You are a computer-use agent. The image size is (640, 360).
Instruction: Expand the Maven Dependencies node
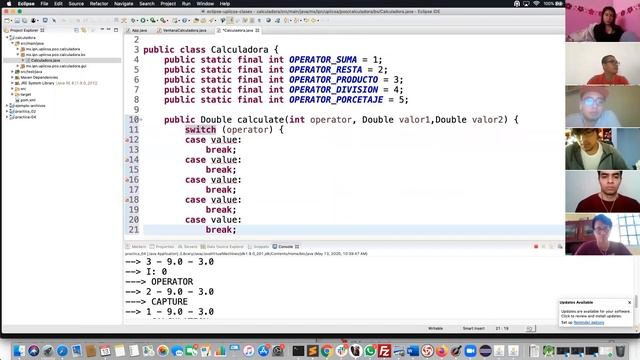click(x=12, y=77)
